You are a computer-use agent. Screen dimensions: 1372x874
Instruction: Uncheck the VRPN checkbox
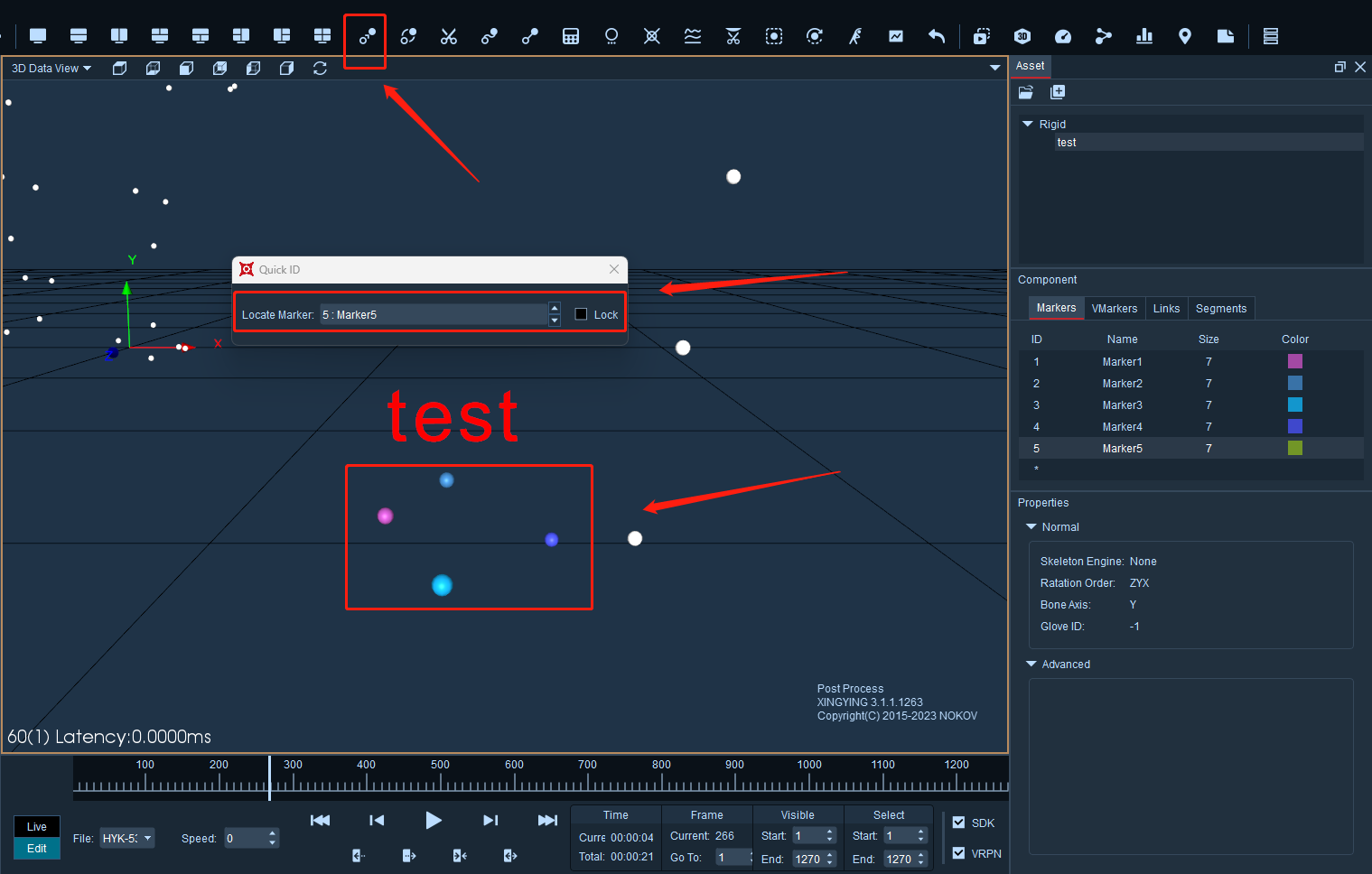pos(959,853)
